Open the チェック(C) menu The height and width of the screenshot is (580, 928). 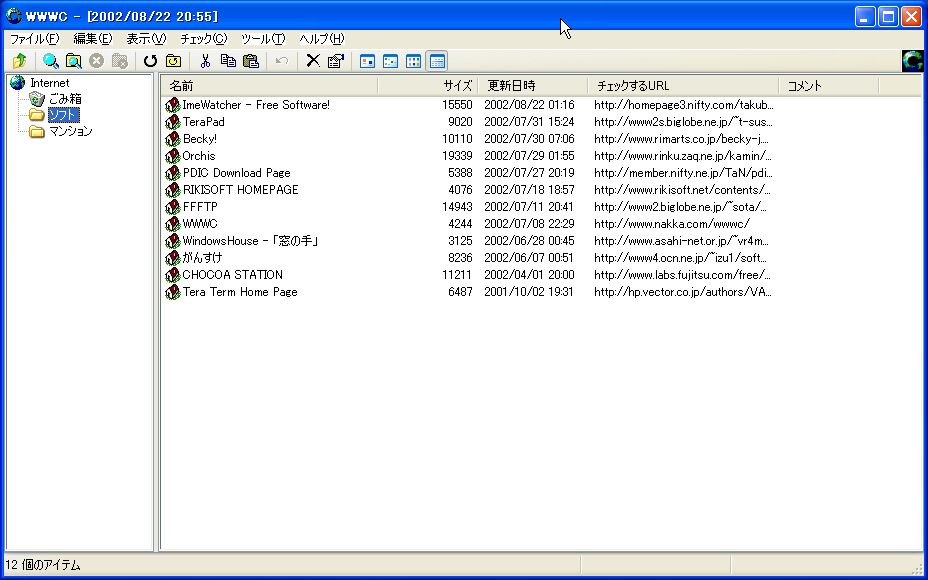pyautogui.click(x=204, y=39)
